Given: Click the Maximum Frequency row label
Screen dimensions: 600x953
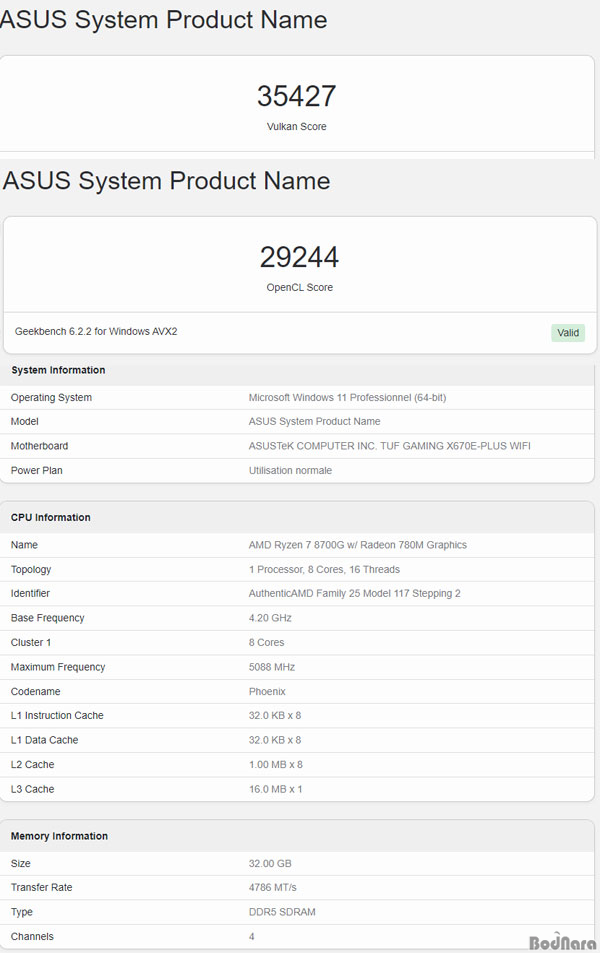Looking at the screenshot, I should [x=58, y=667].
